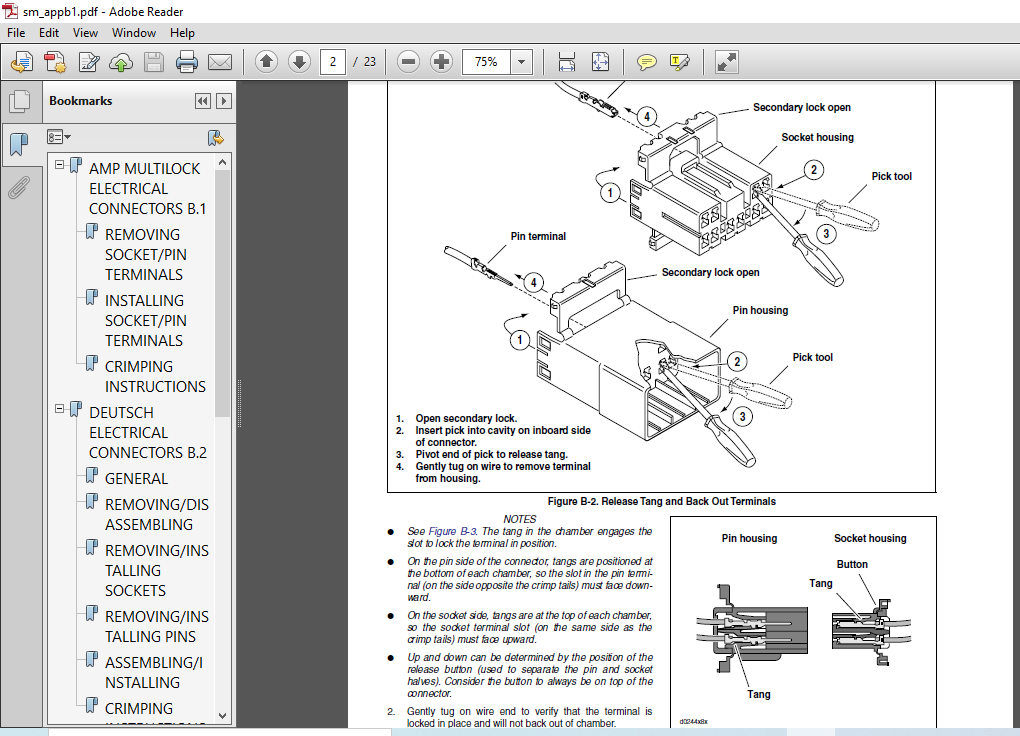Click the find current bookmark icon
1020x736 pixels.
215,137
